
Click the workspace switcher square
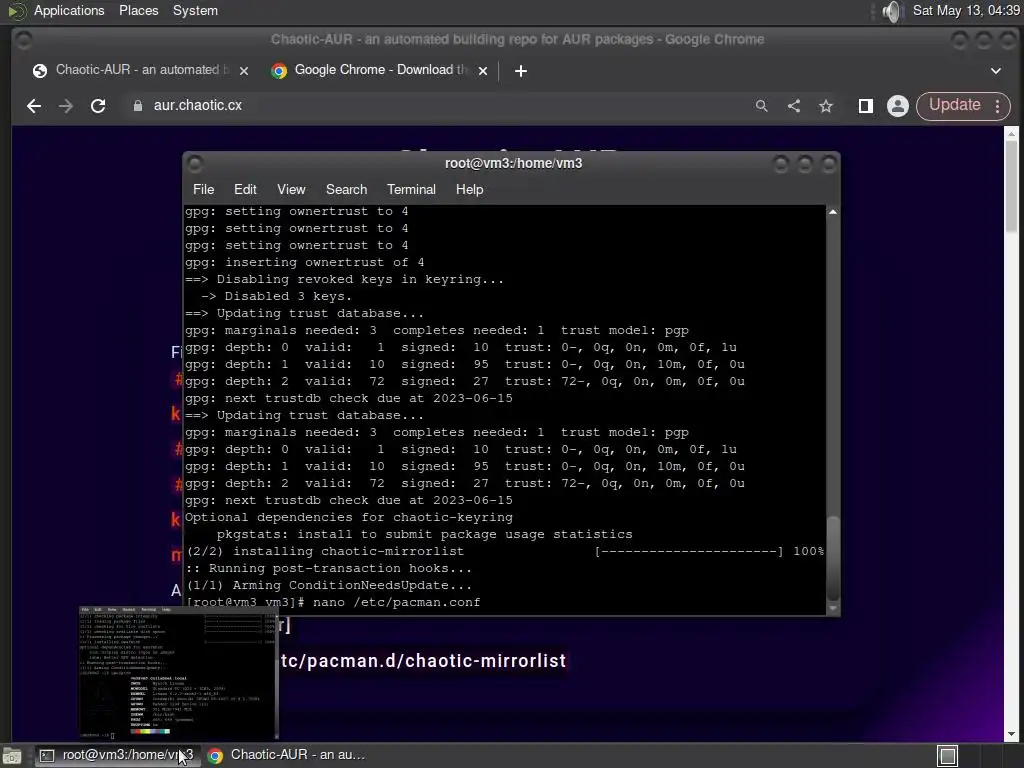(947, 756)
